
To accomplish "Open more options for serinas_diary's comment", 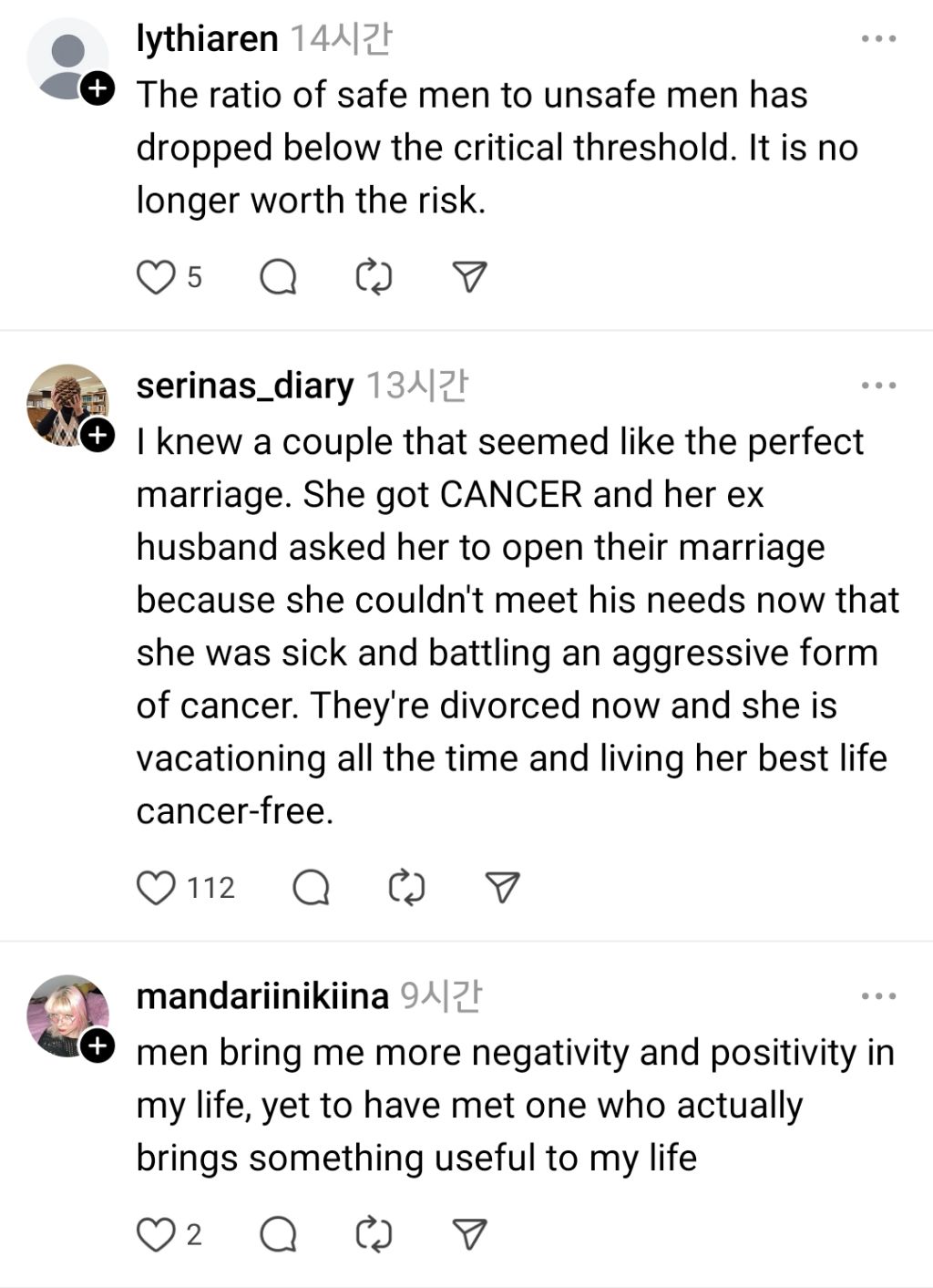I will coord(878,386).
